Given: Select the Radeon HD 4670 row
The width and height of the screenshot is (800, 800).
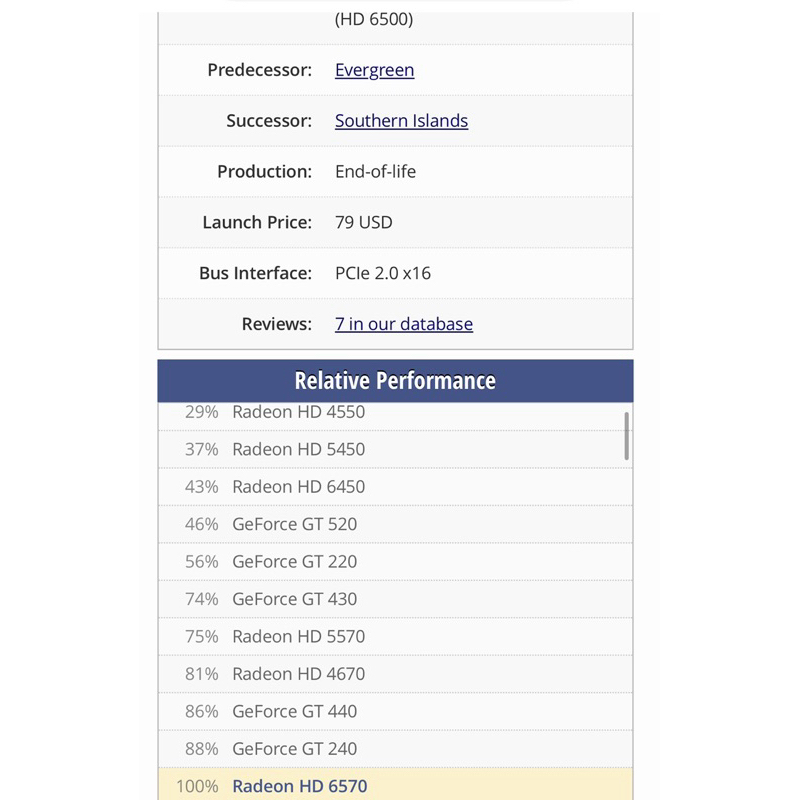Looking at the screenshot, I should point(298,674).
